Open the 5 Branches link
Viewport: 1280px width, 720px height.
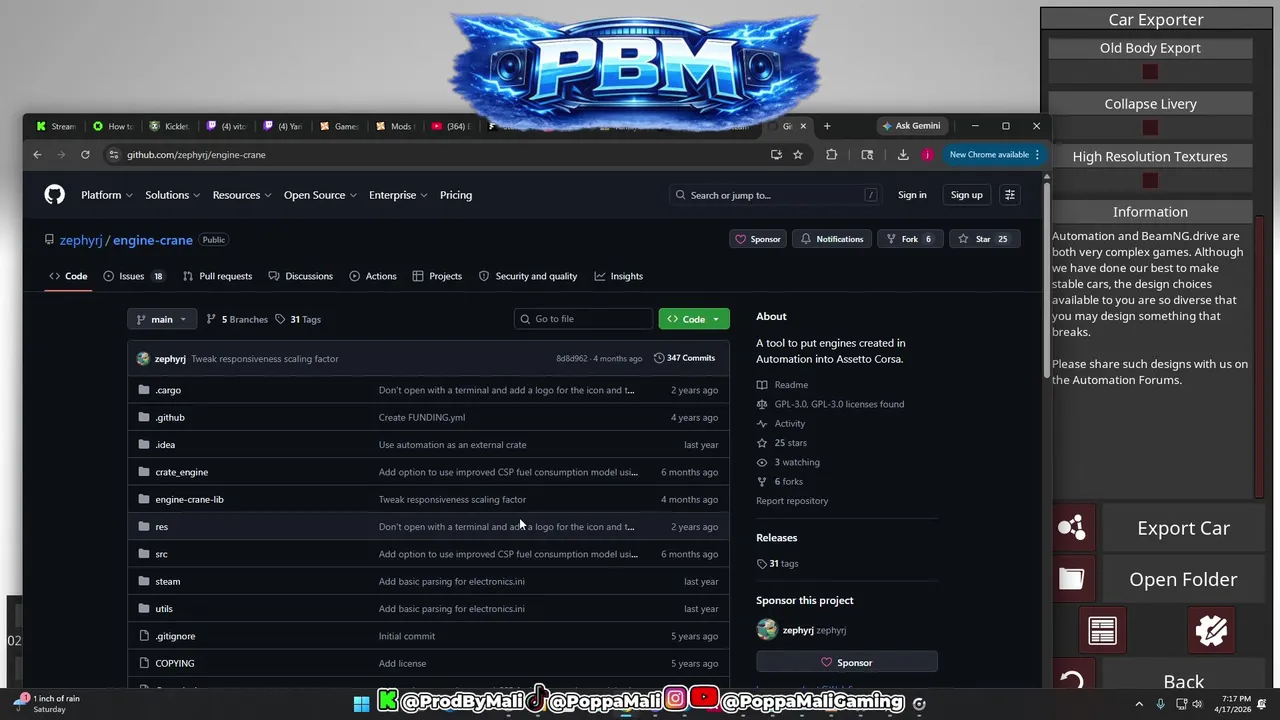(237, 319)
